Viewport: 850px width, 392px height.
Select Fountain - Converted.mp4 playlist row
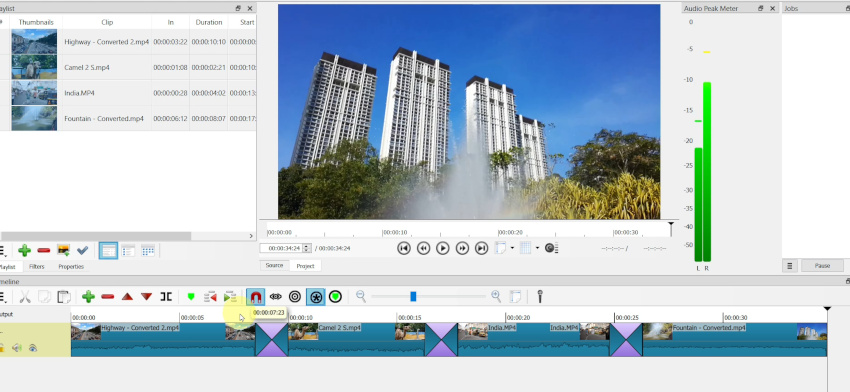128,118
